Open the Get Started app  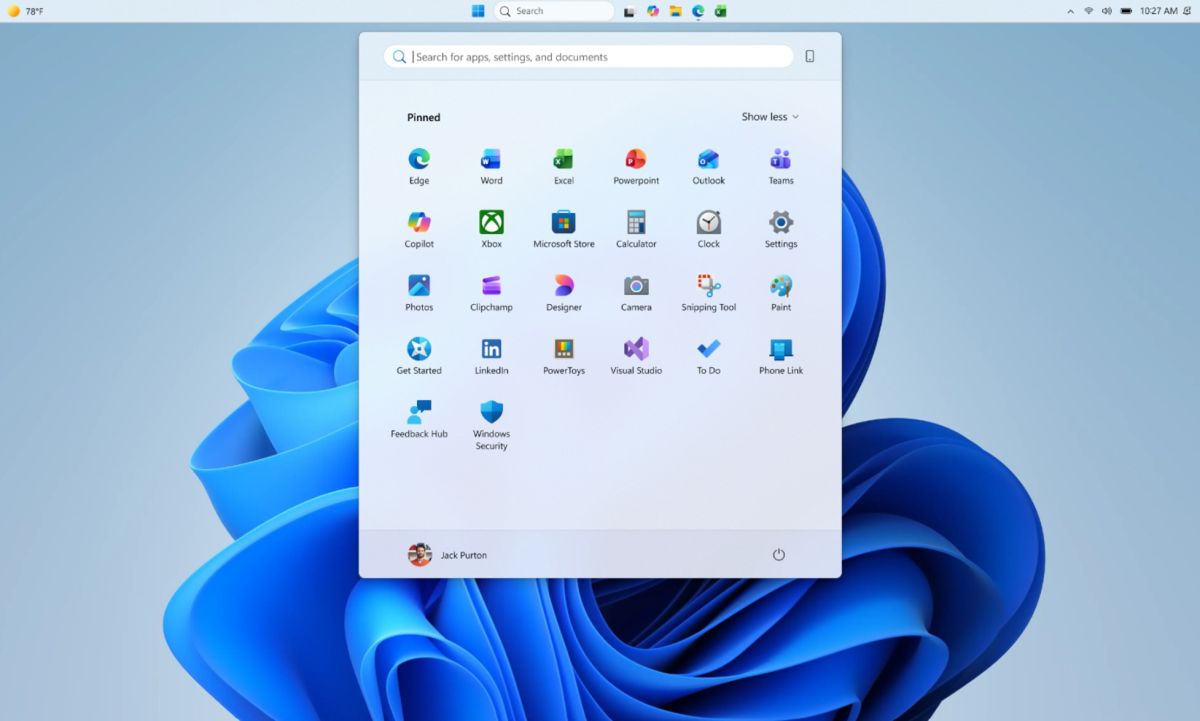[x=419, y=356]
